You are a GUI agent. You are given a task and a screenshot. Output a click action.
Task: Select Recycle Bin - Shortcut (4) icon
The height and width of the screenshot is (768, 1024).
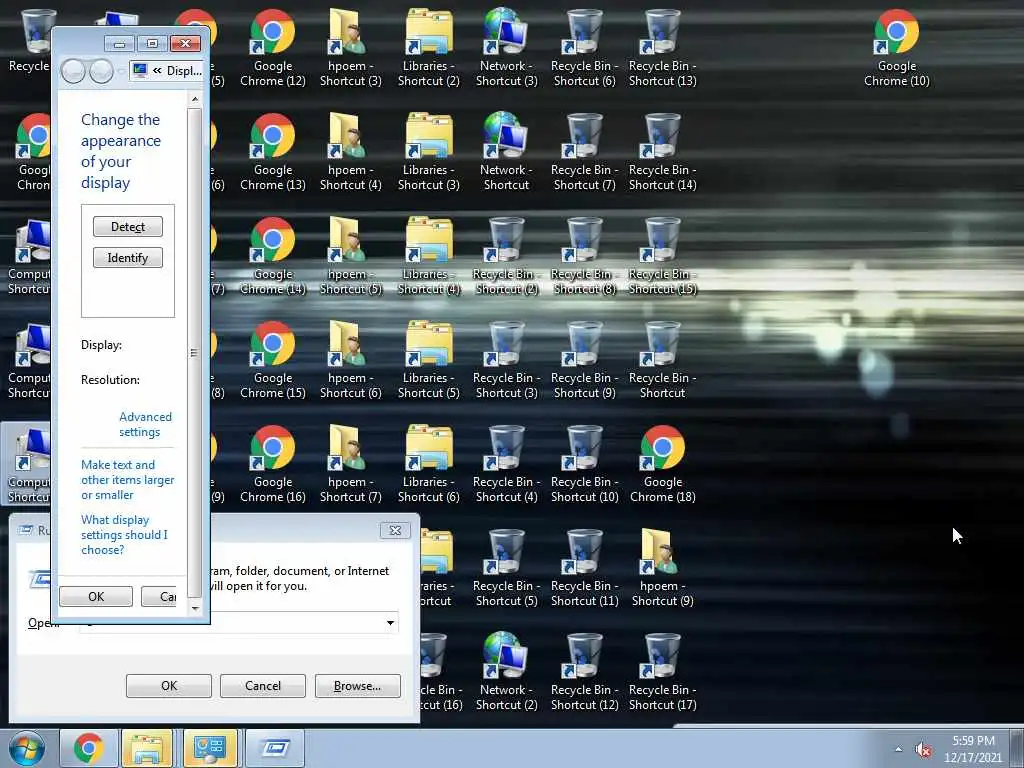[x=506, y=464]
